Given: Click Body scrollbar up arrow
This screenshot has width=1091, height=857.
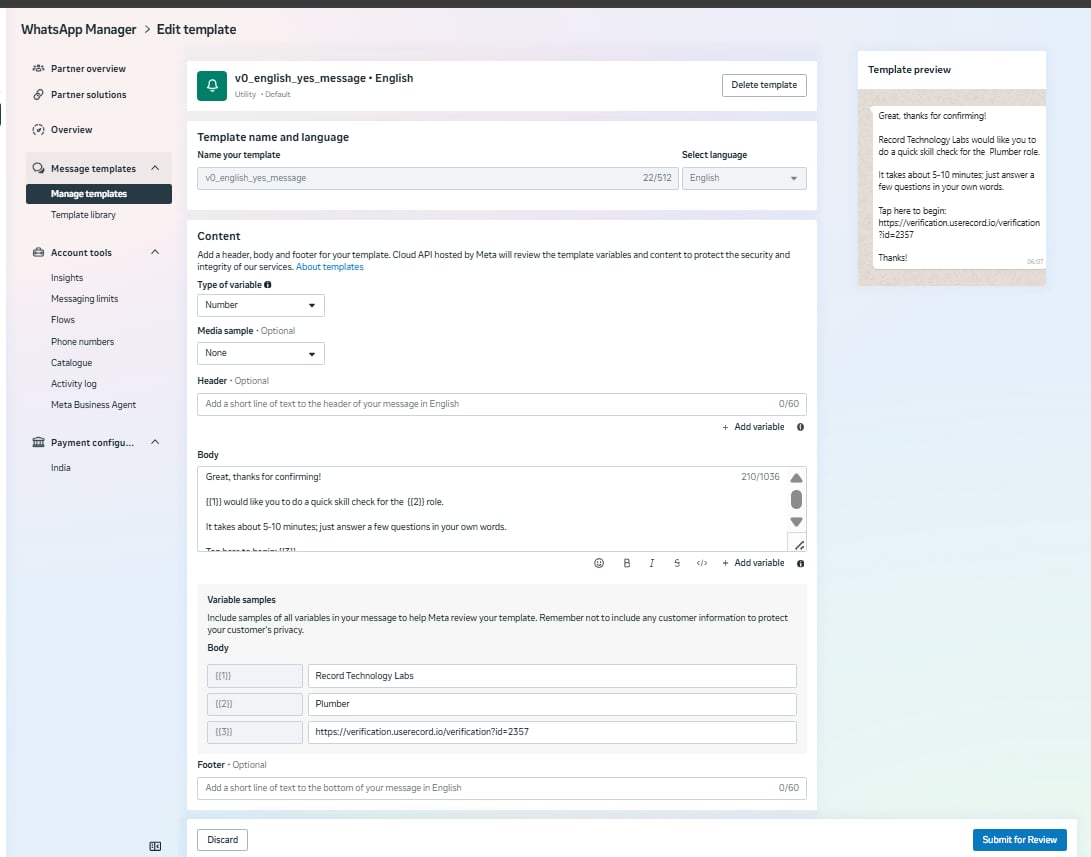Looking at the screenshot, I should point(797,478).
